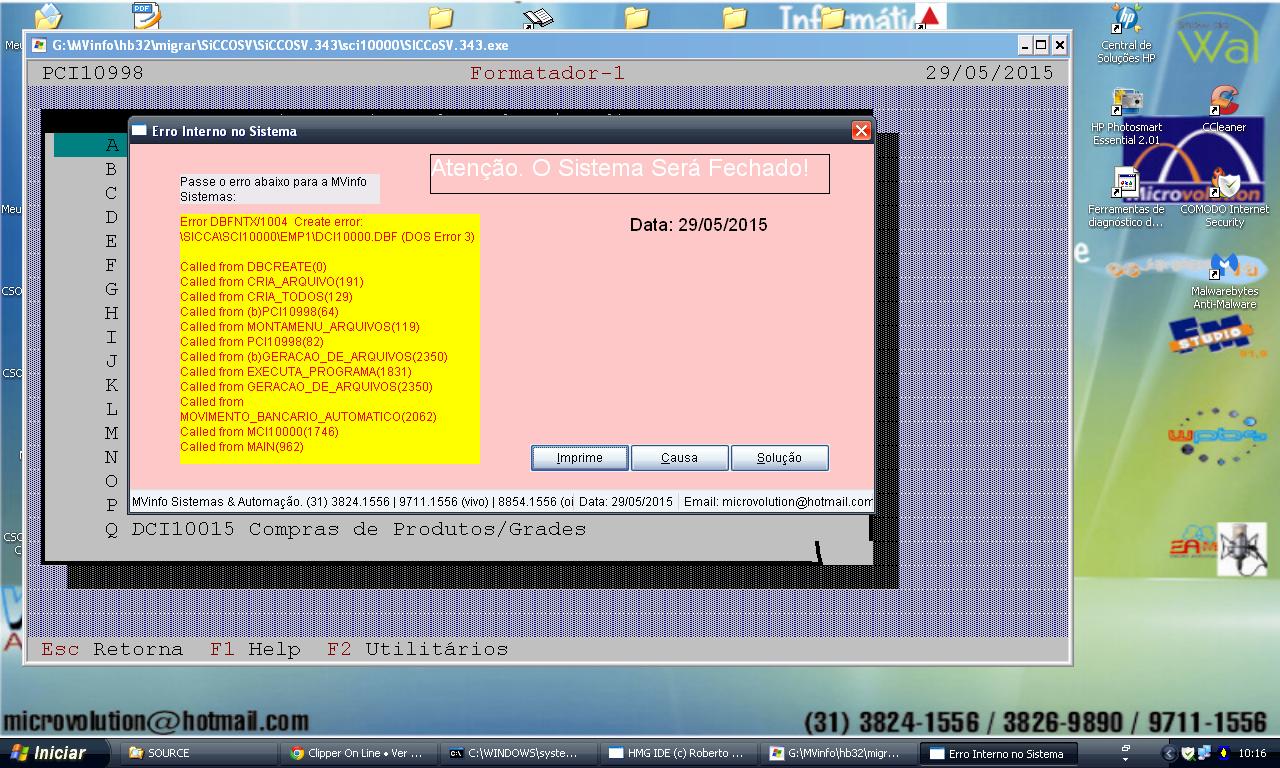
Task: Click the Solução button
Action: (780, 458)
